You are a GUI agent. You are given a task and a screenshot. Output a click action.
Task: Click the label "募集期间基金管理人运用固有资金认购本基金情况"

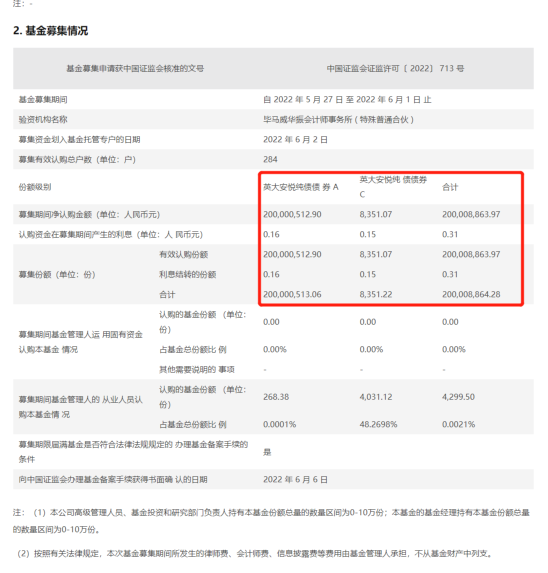click(81, 342)
